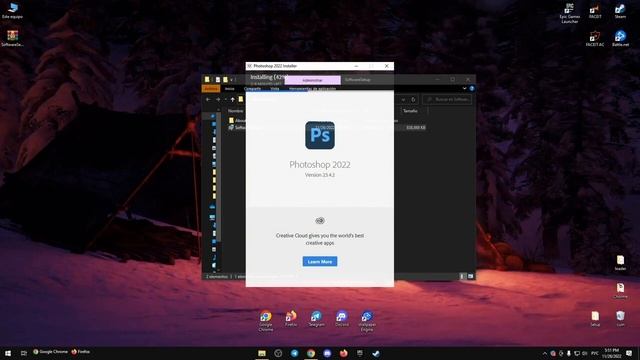This screenshot has height=360, width=640.
Task: Open the Steam desktop shortcut
Action: pos(620,11)
